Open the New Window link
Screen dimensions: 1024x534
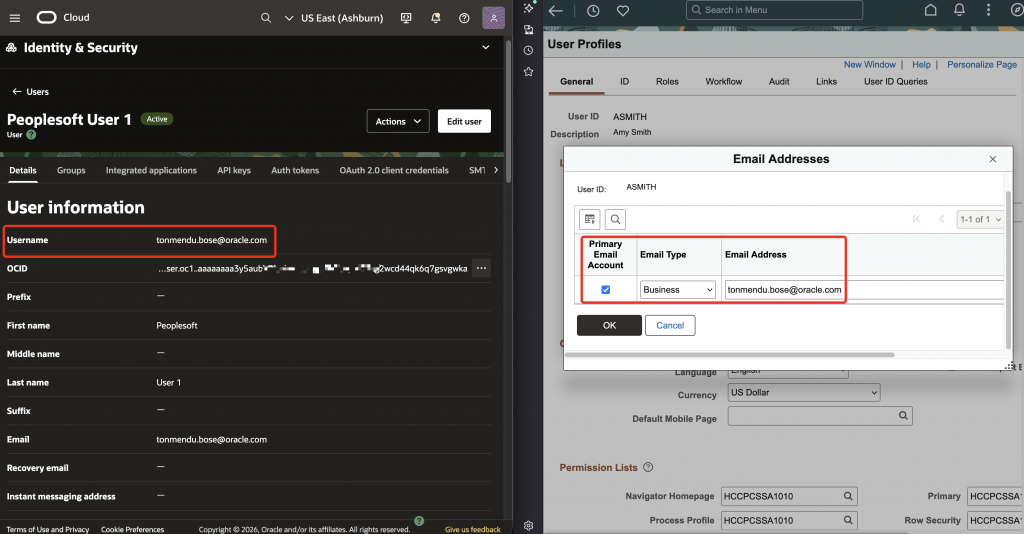pyautogui.click(x=869, y=65)
